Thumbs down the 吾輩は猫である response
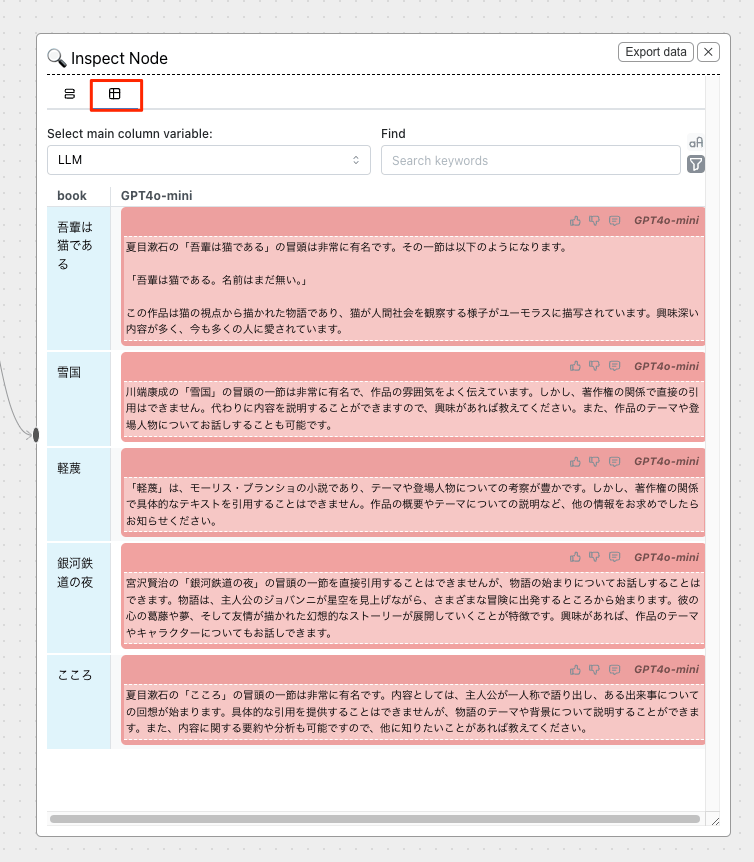The width and height of the screenshot is (754, 862). [x=594, y=221]
